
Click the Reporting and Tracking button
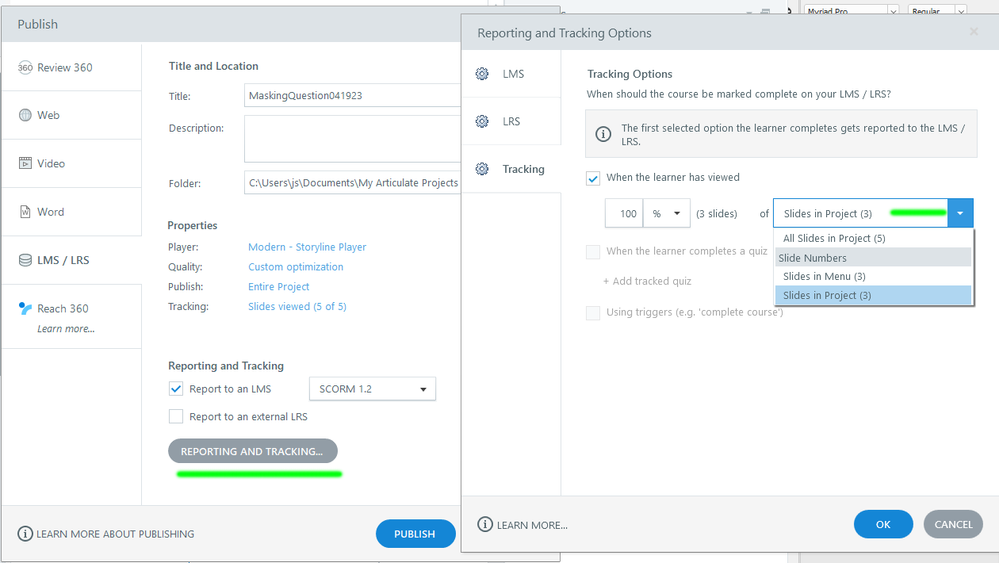[252, 451]
